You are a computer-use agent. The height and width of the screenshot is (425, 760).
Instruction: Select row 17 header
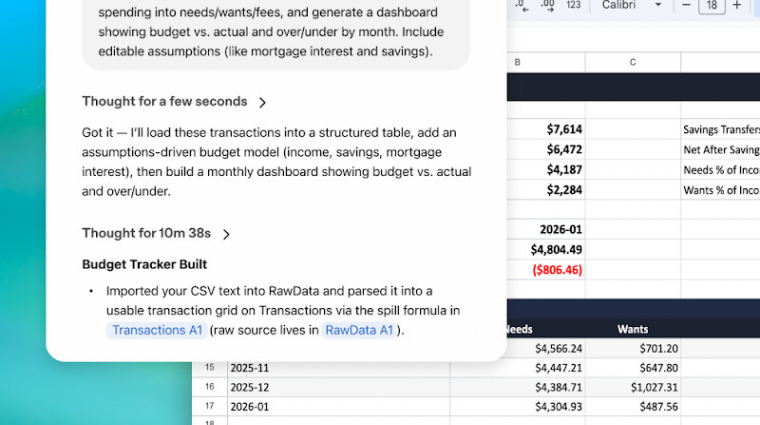(x=209, y=406)
